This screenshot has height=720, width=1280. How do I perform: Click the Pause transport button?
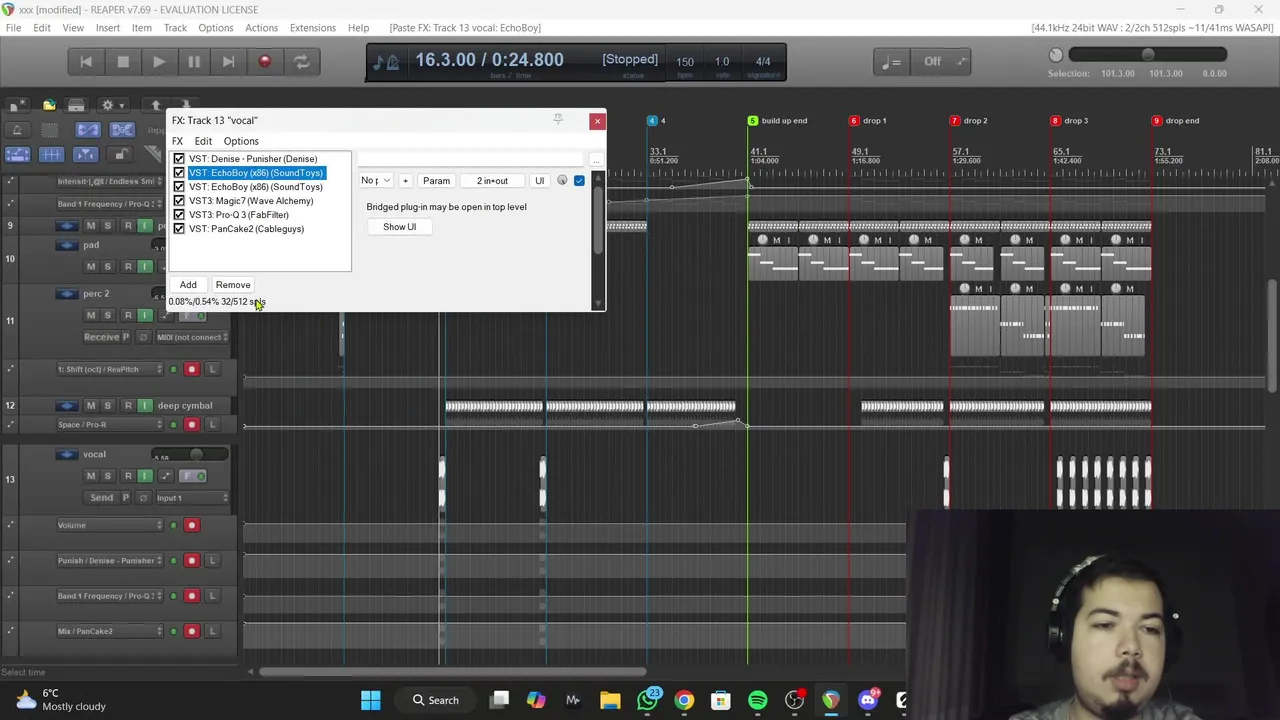pos(194,62)
